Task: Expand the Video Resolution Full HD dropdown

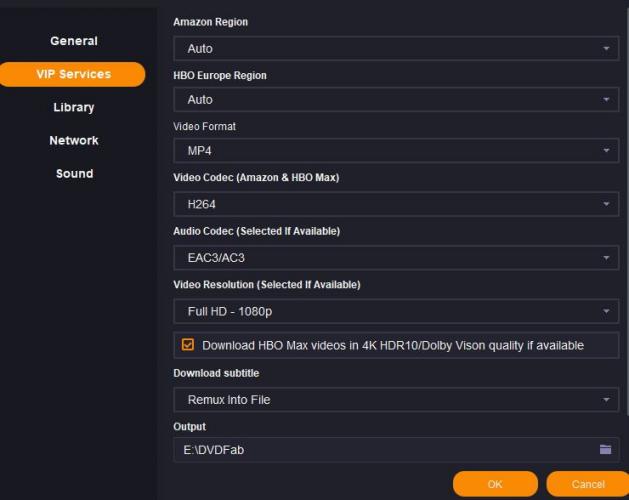Action: pyautogui.click(x=395, y=312)
